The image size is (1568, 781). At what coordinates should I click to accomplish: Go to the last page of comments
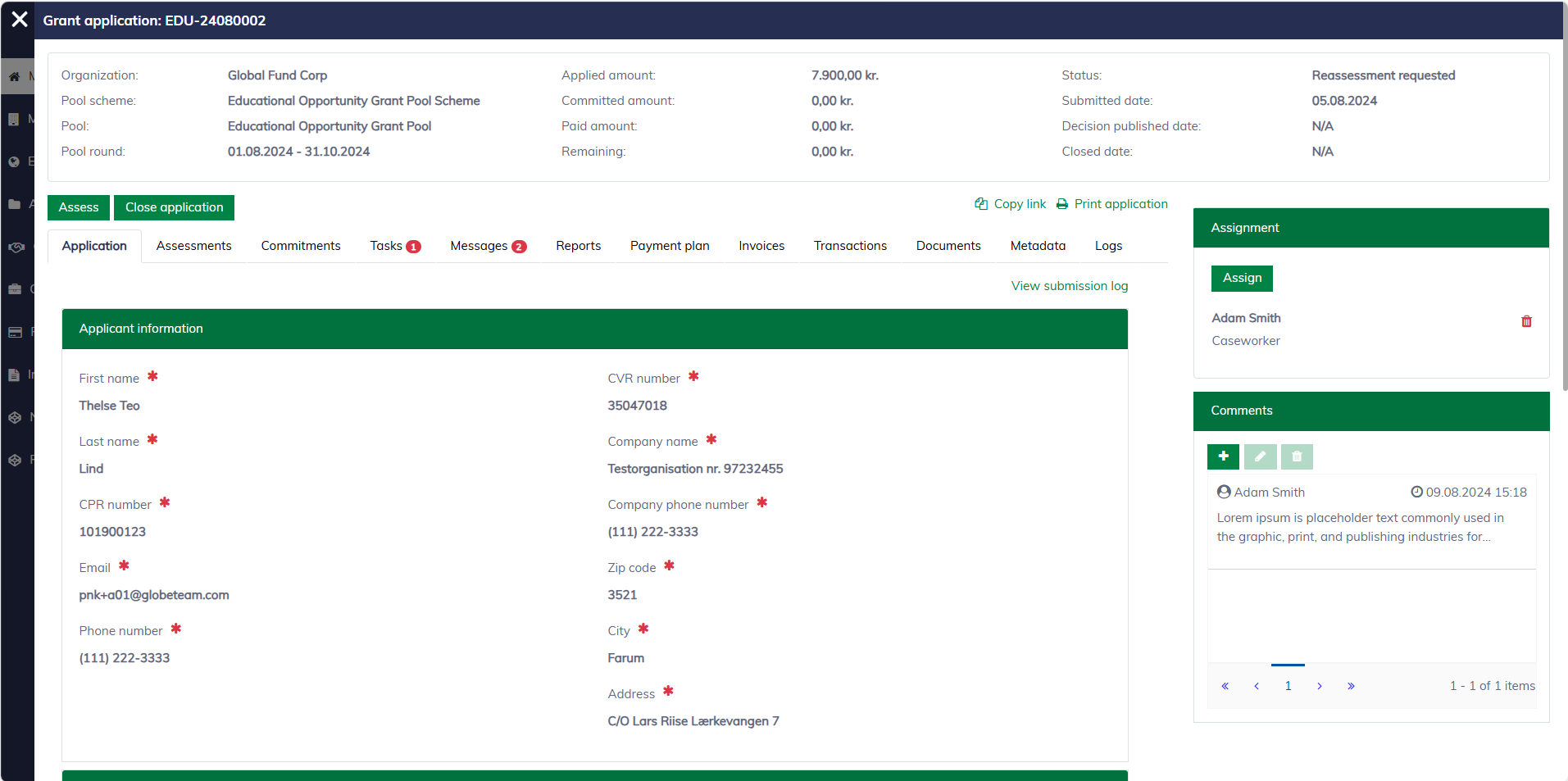(1350, 686)
